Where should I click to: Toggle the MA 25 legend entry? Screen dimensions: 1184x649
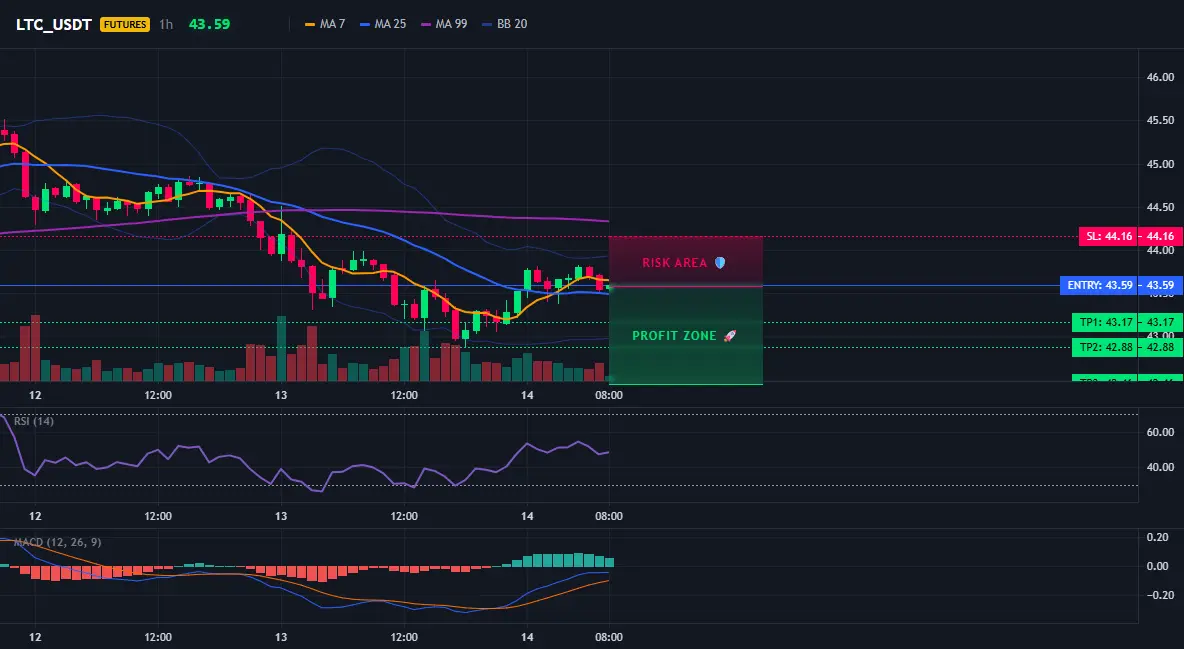[x=383, y=24]
